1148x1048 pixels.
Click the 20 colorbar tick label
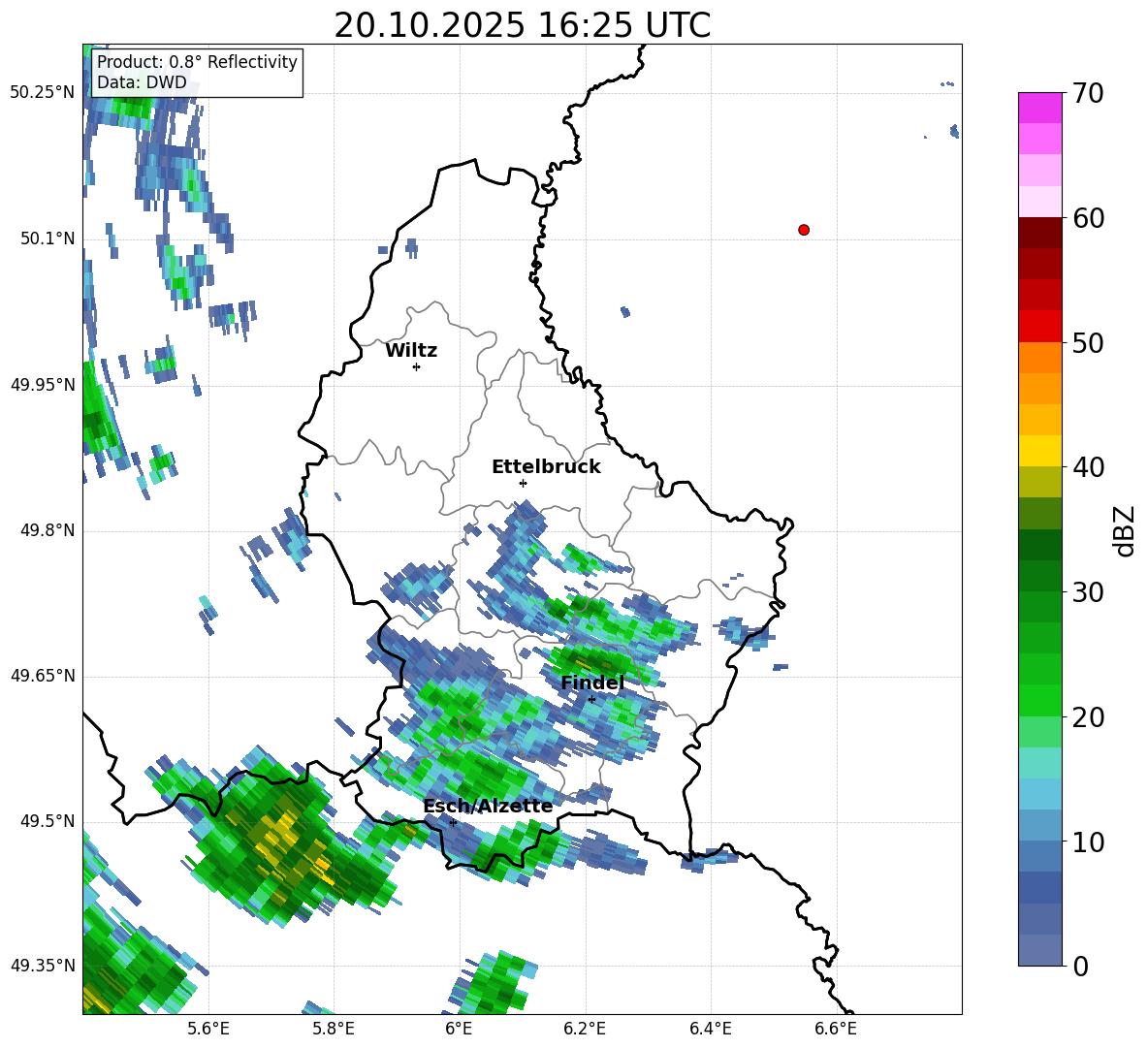click(x=1088, y=717)
